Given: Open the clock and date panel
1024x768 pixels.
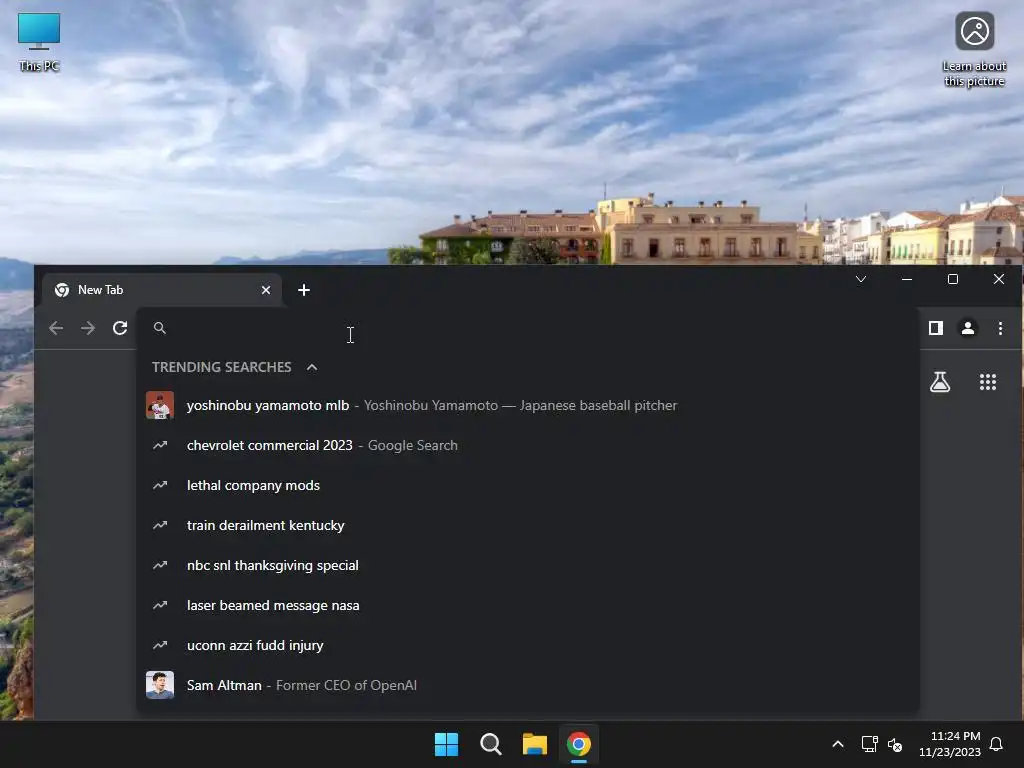Looking at the screenshot, I should click(x=950, y=744).
